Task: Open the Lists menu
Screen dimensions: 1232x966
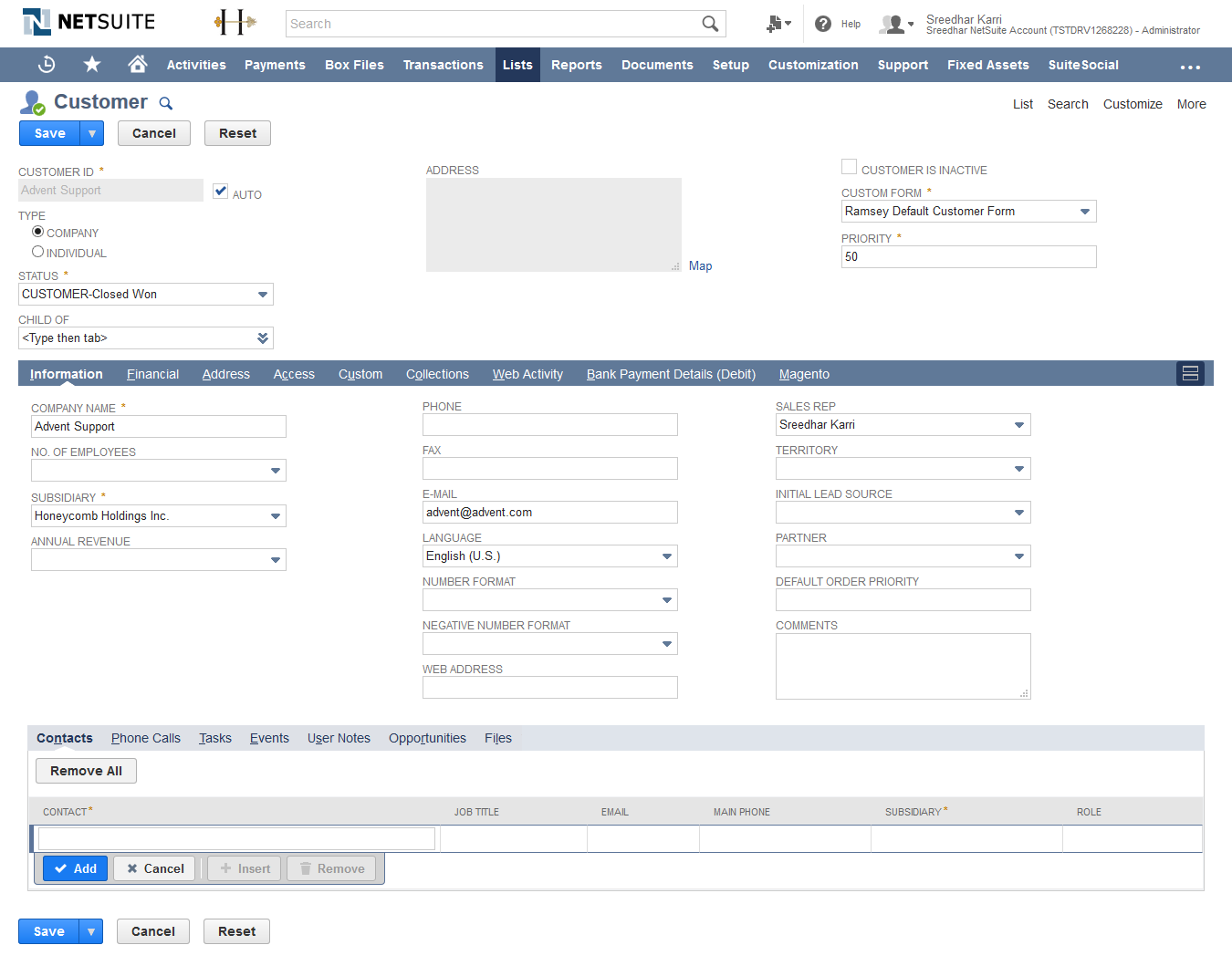Action: coord(517,65)
